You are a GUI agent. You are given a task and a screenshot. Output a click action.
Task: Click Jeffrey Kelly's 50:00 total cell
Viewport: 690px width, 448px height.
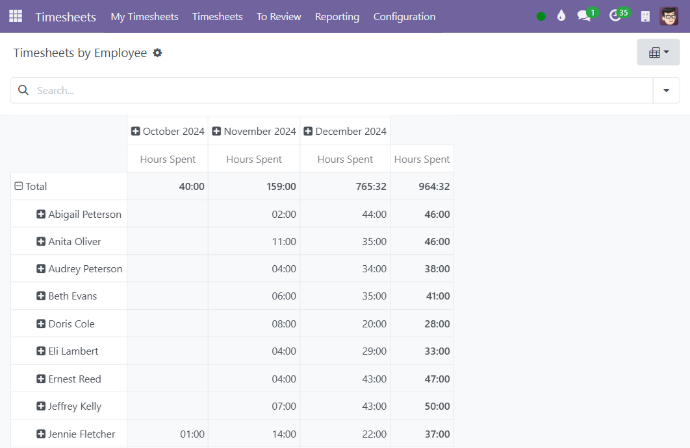[x=422, y=406]
